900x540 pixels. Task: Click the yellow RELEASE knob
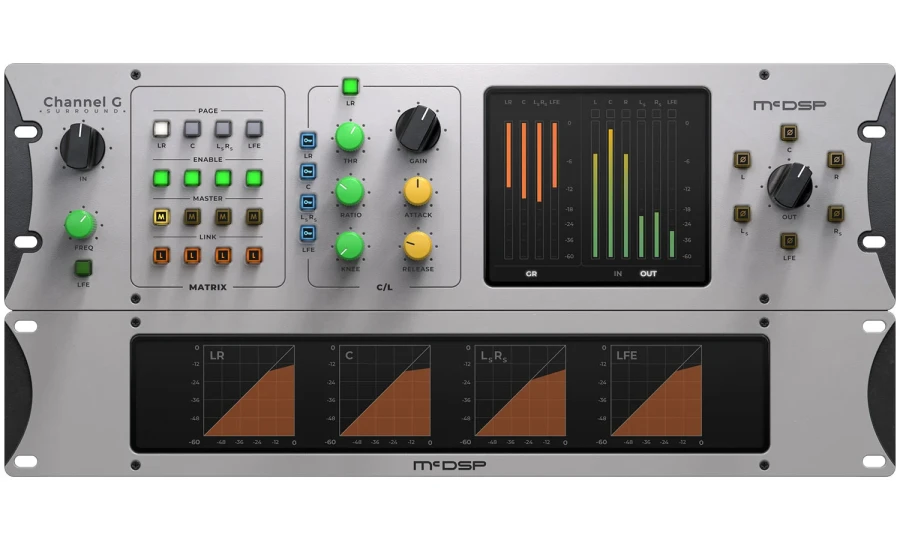pyautogui.click(x=418, y=245)
